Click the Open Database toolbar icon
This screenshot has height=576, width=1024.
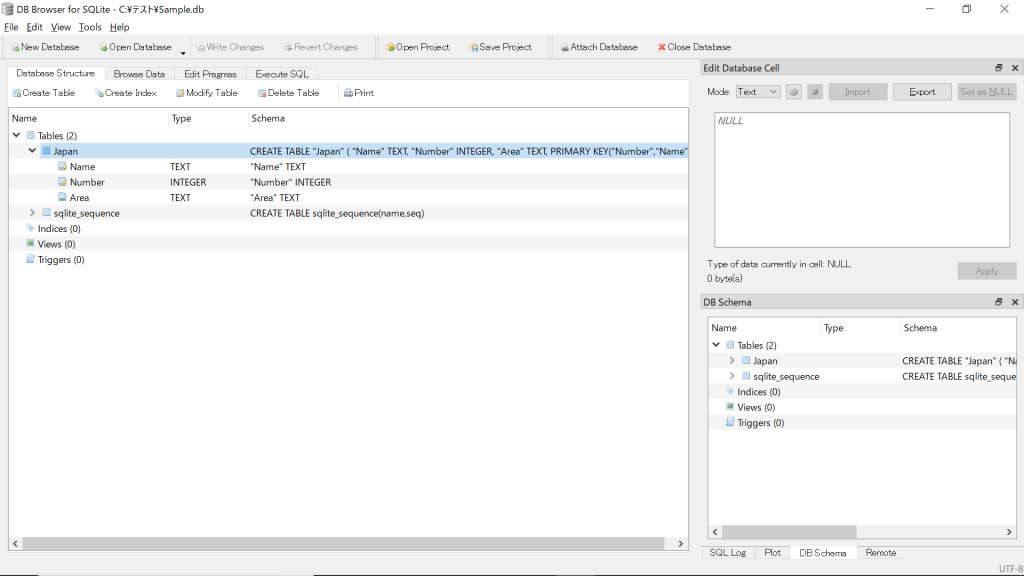pos(103,47)
